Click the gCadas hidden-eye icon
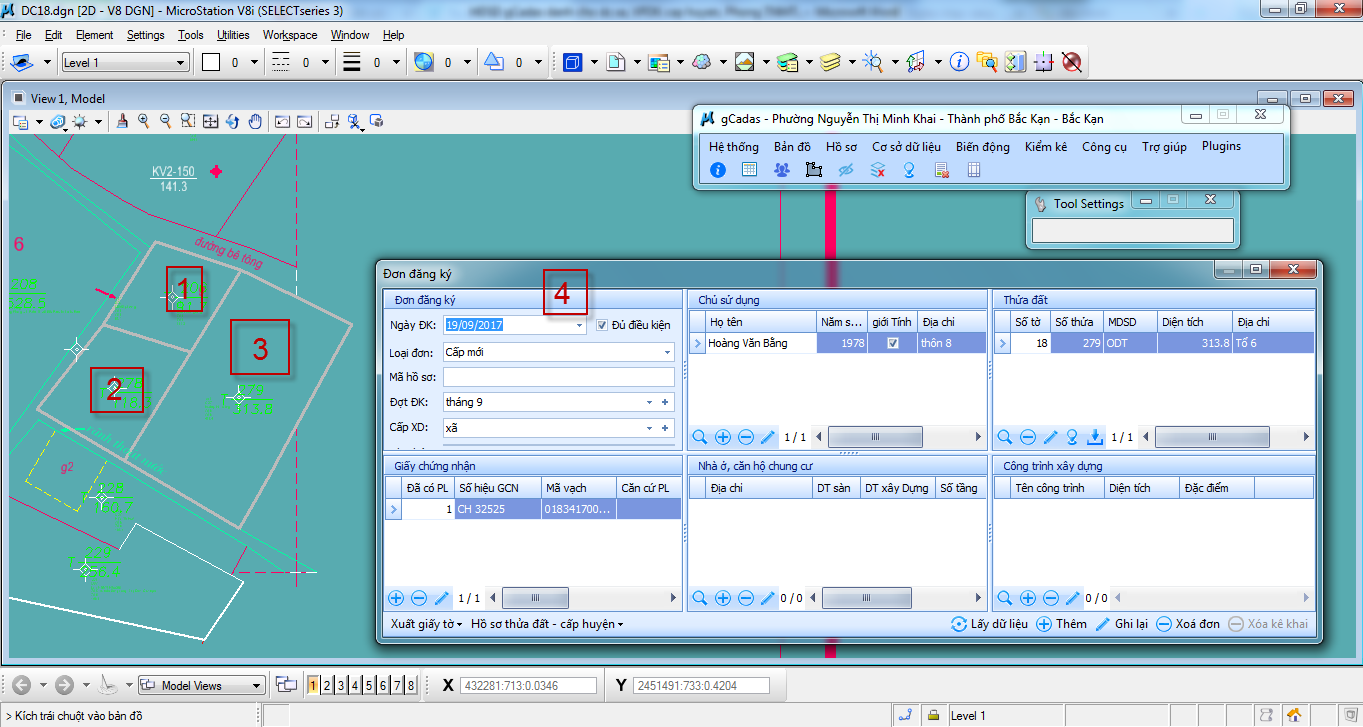1363x727 pixels. [845, 170]
